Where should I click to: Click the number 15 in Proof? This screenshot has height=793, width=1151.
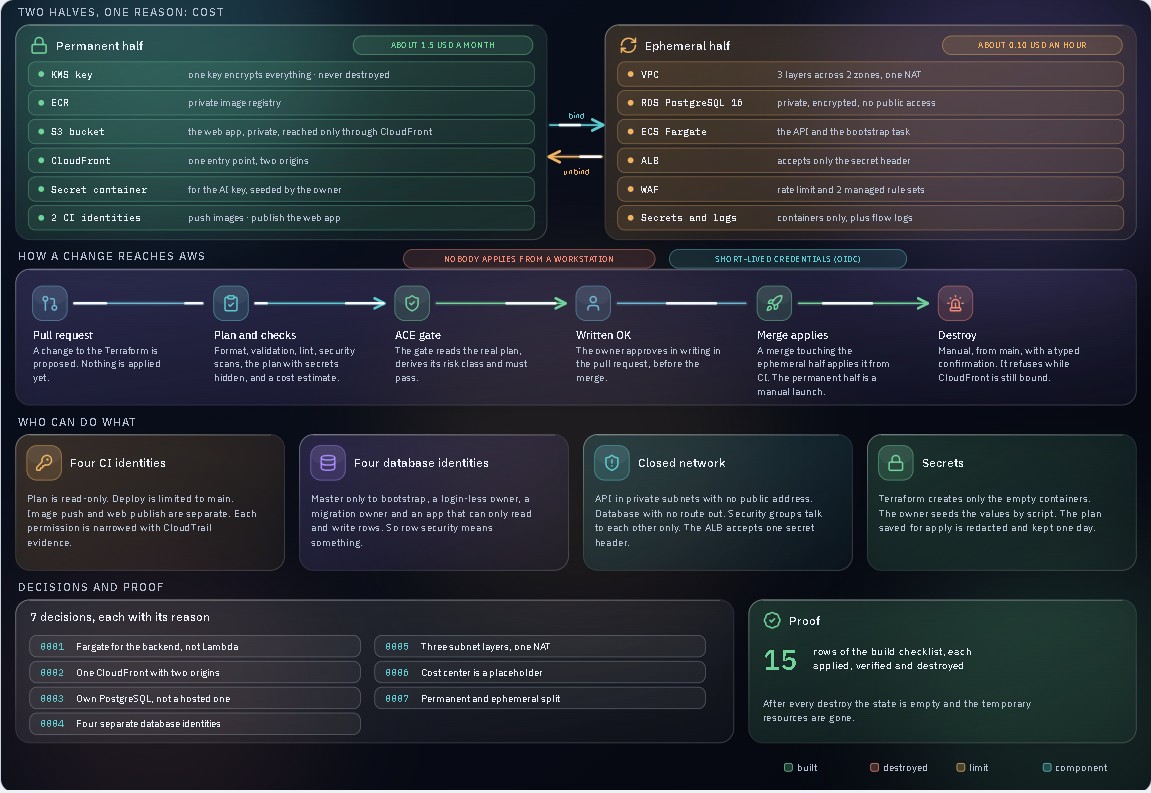(x=780, y=660)
